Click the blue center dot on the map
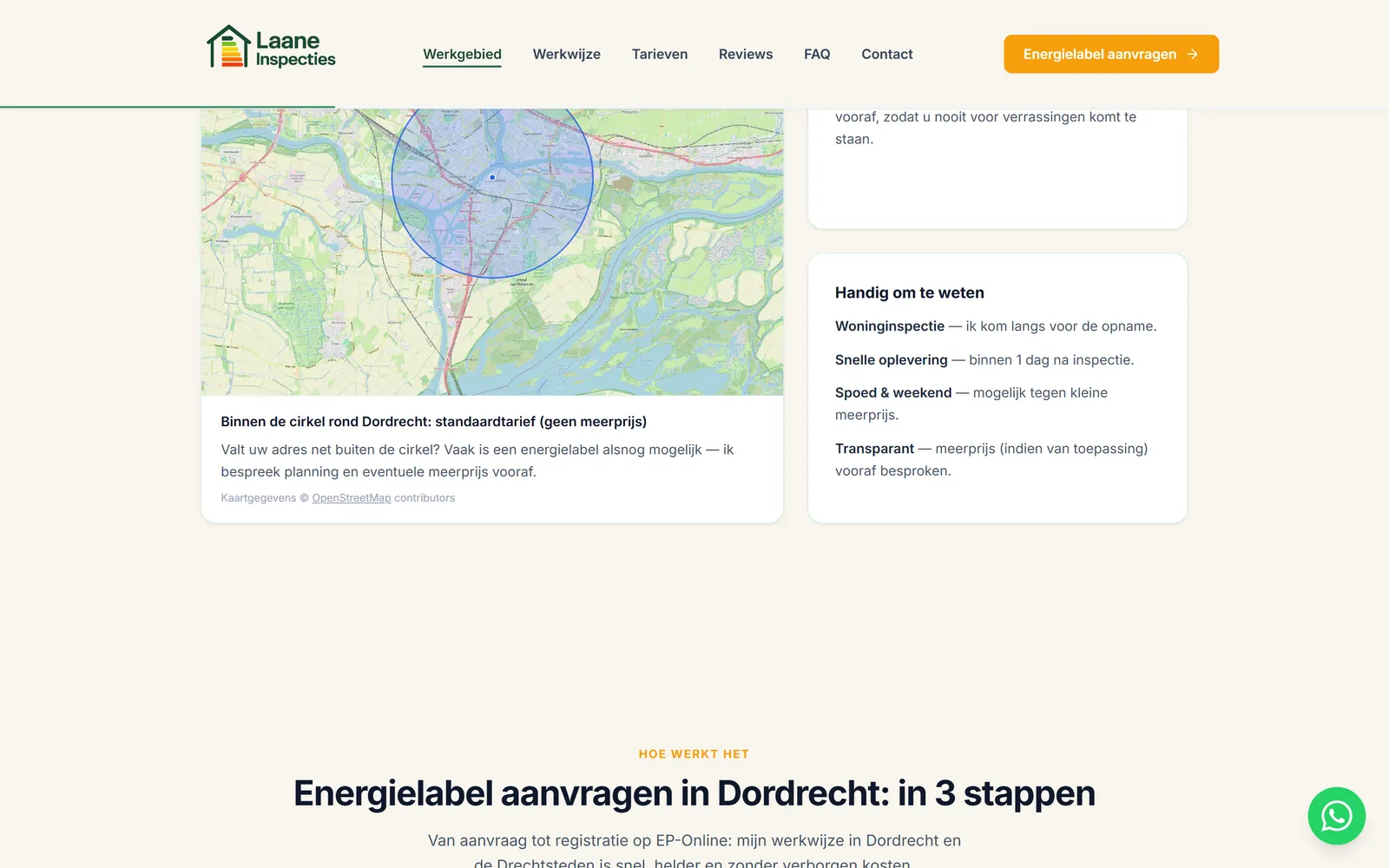Screen dimensions: 1389x868 492,177
